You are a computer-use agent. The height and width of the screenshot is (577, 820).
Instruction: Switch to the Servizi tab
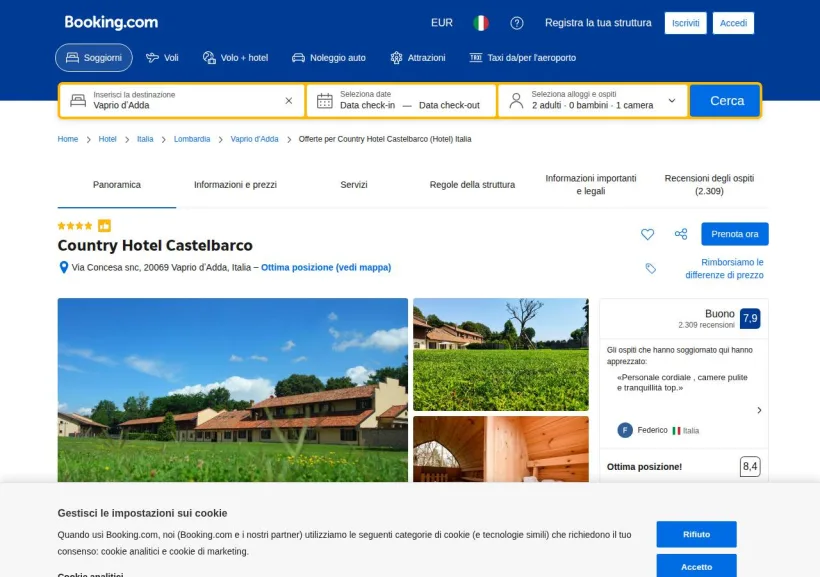pos(354,185)
